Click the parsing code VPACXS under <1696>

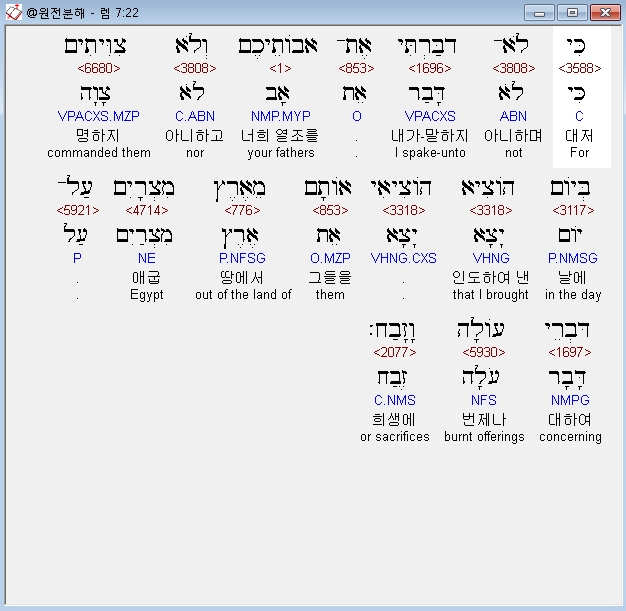point(430,116)
